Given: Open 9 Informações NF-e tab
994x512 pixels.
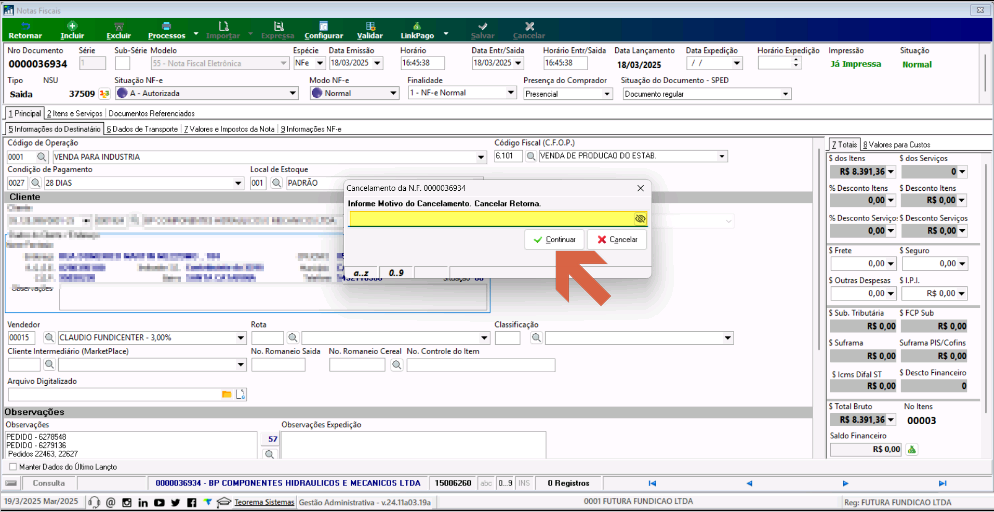Looking at the screenshot, I should [x=311, y=129].
